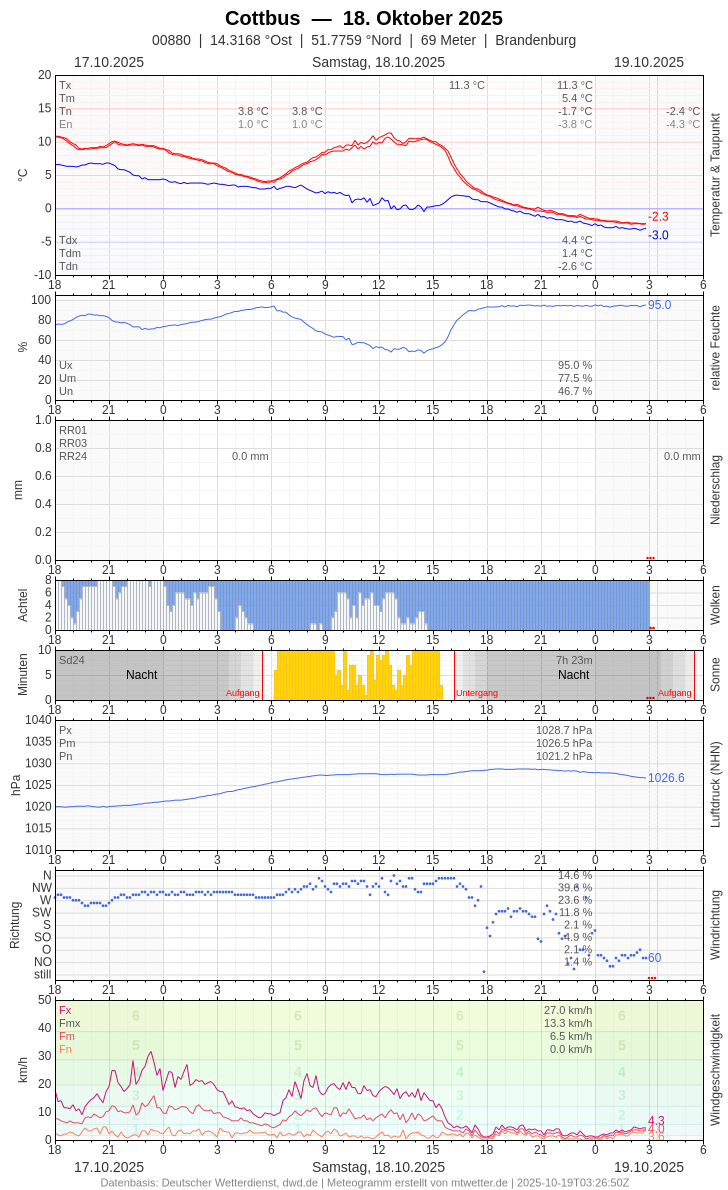The height and width of the screenshot is (1190, 728).
Task: Click the current pressure value 1026.6
Action: click(x=666, y=778)
